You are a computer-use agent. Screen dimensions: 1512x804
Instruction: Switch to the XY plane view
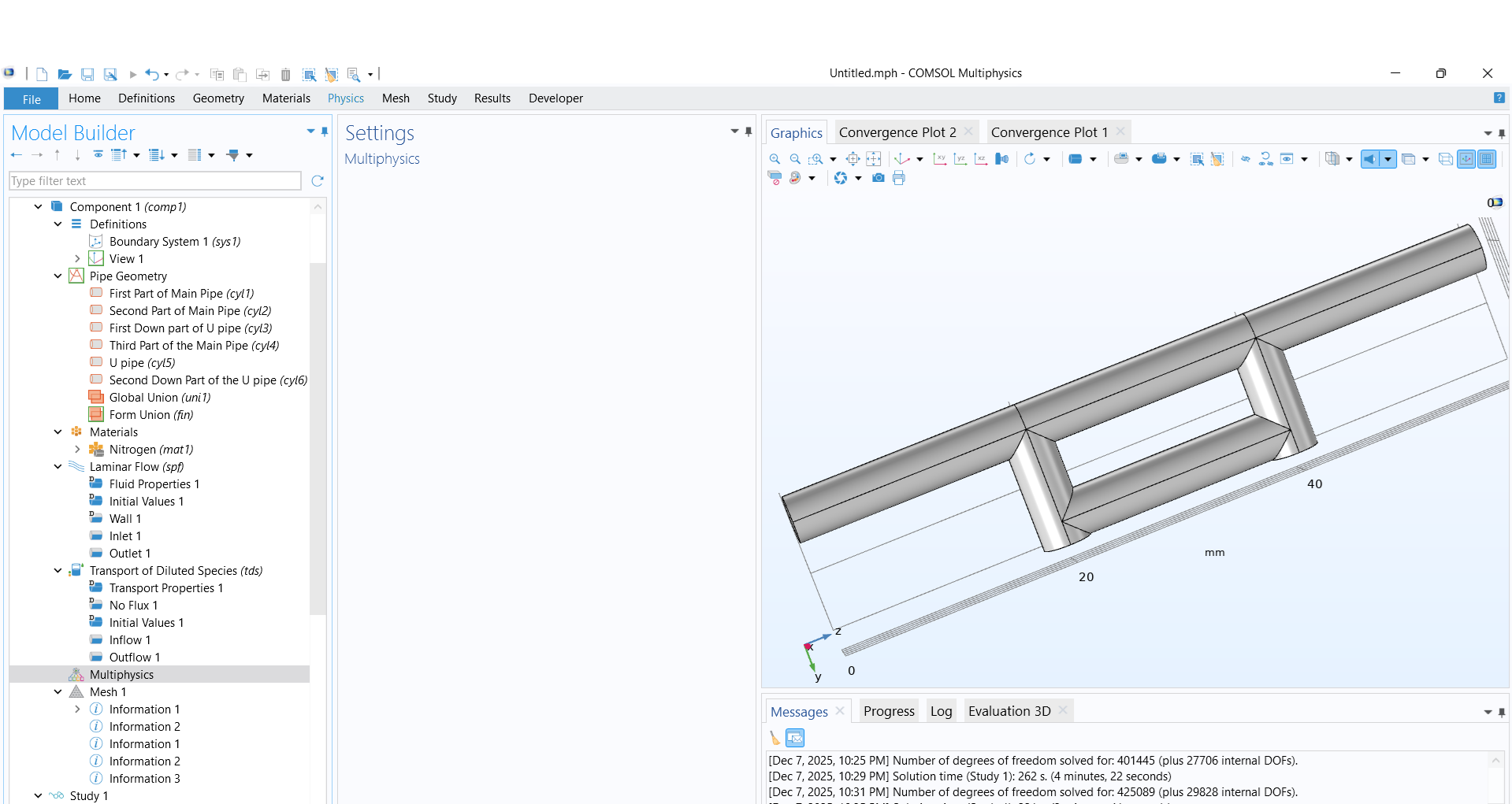click(939, 159)
